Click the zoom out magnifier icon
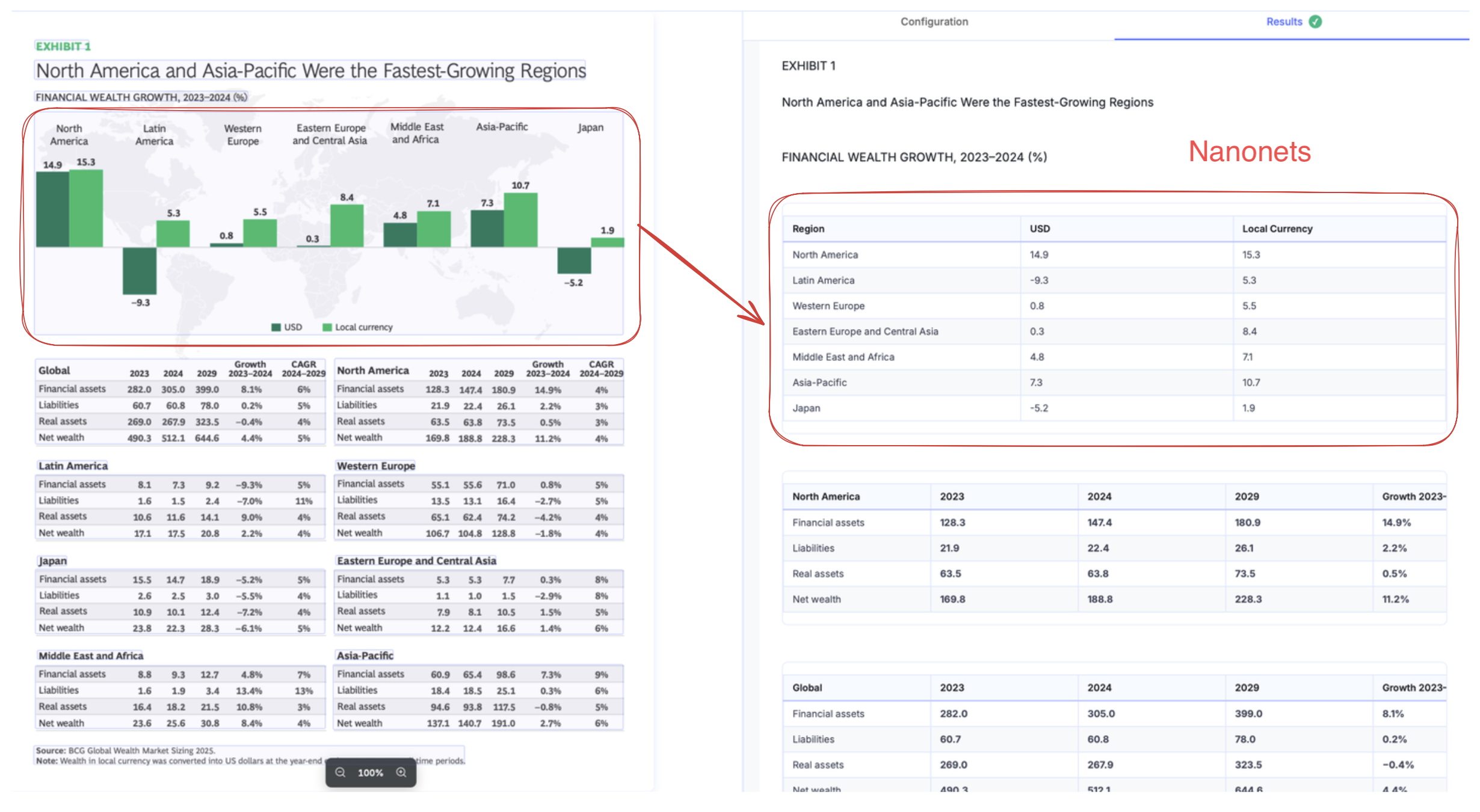 click(341, 773)
